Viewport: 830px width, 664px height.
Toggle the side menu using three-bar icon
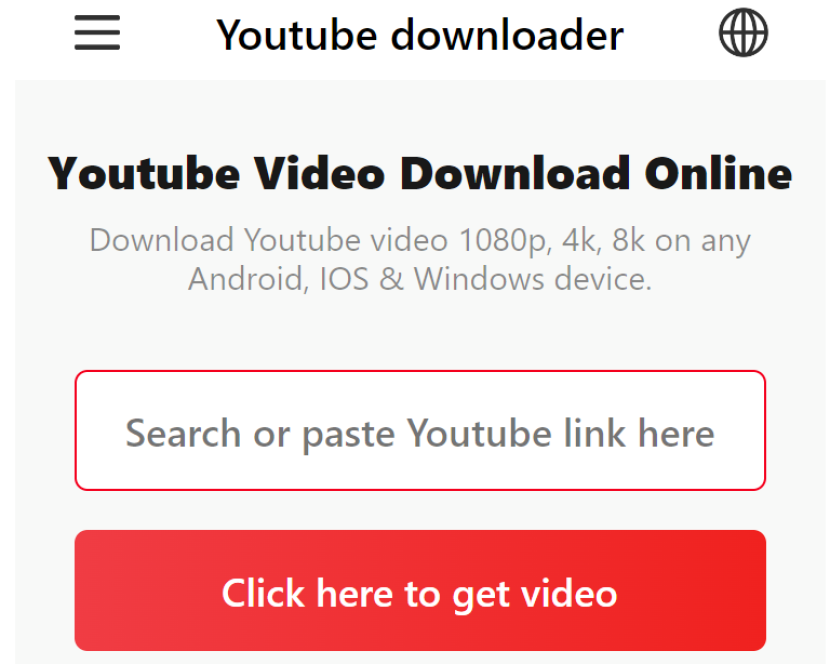click(x=97, y=33)
